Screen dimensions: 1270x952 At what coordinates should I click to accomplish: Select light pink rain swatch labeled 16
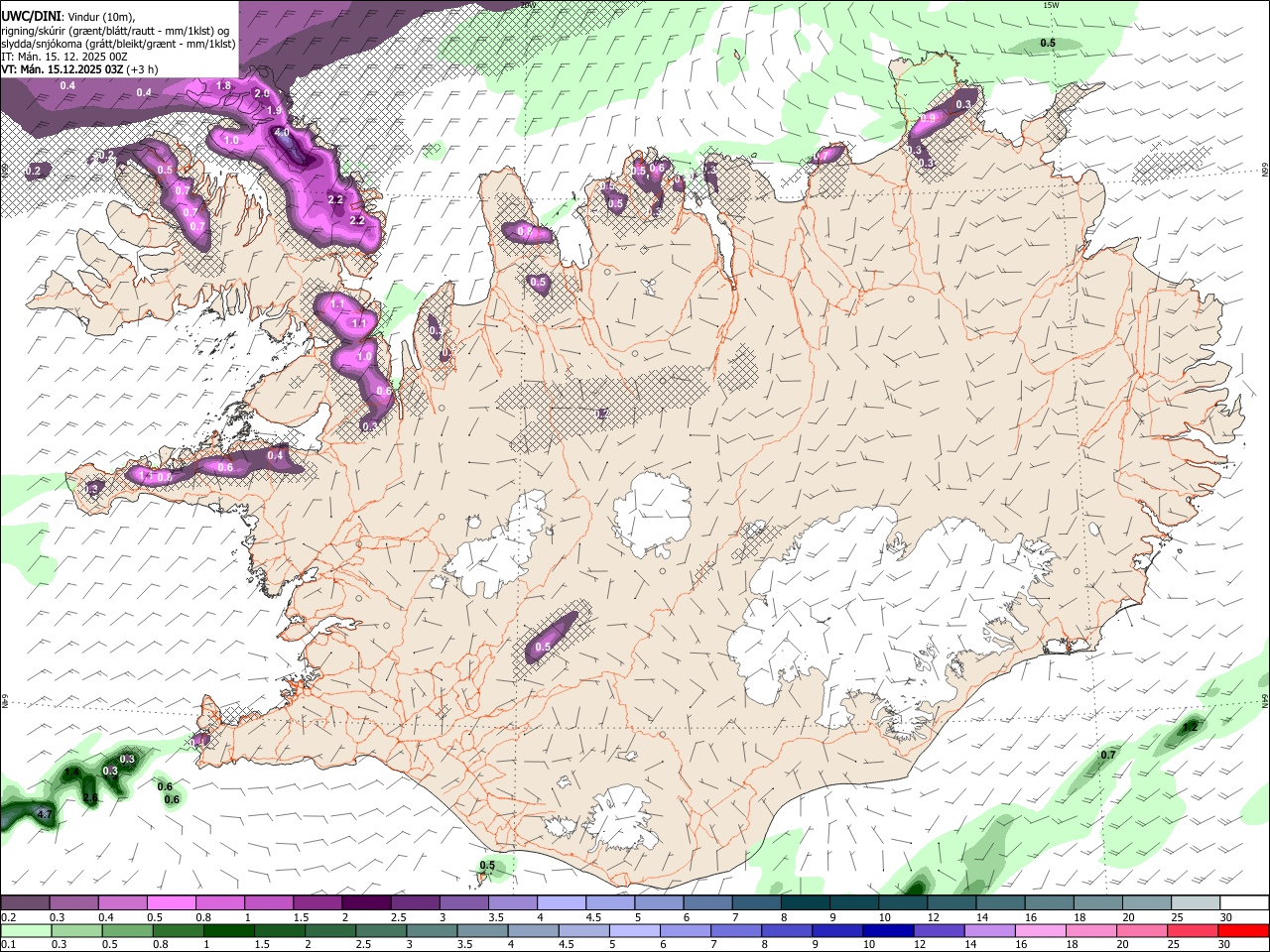tap(1040, 930)
